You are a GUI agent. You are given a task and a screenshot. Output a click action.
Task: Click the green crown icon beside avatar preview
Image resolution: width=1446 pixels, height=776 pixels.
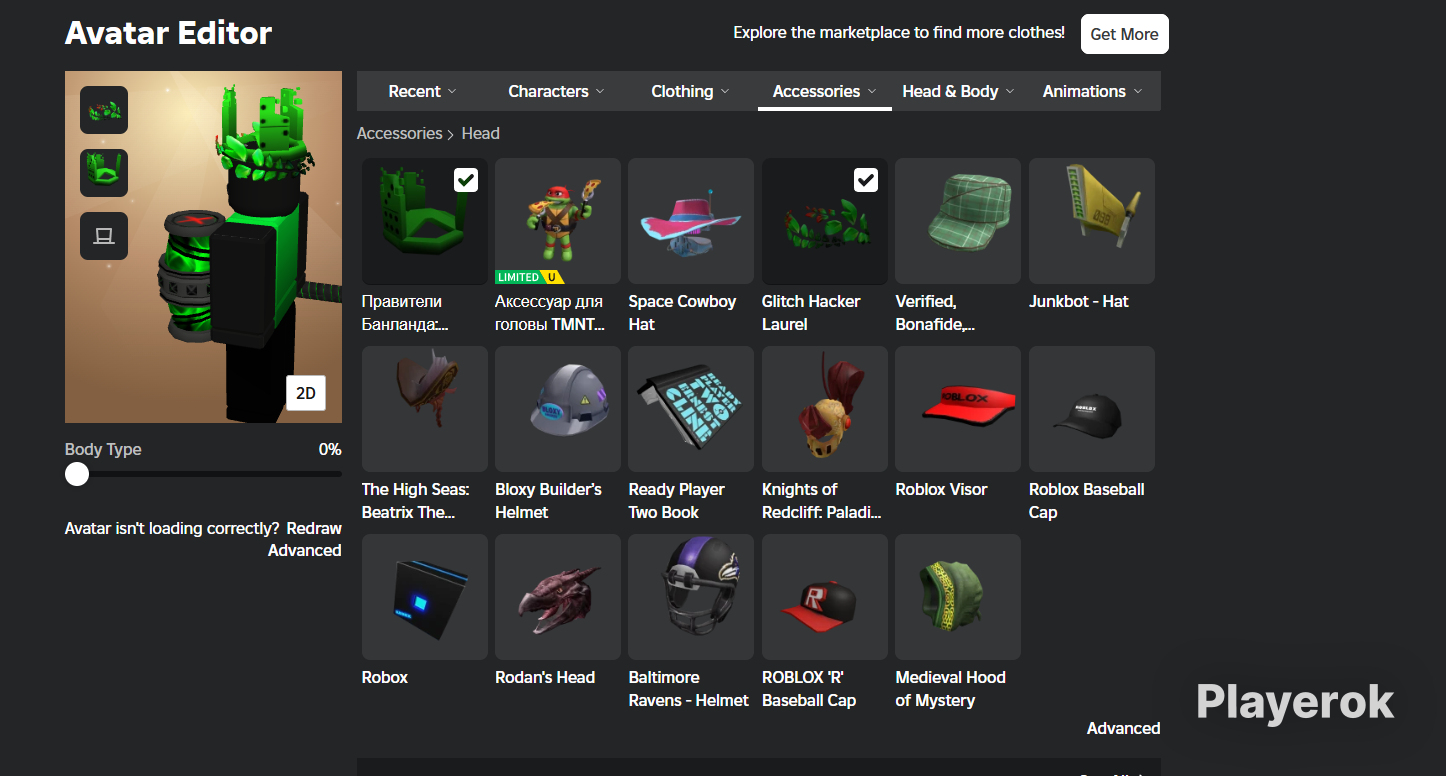click(x=104, y=173)
